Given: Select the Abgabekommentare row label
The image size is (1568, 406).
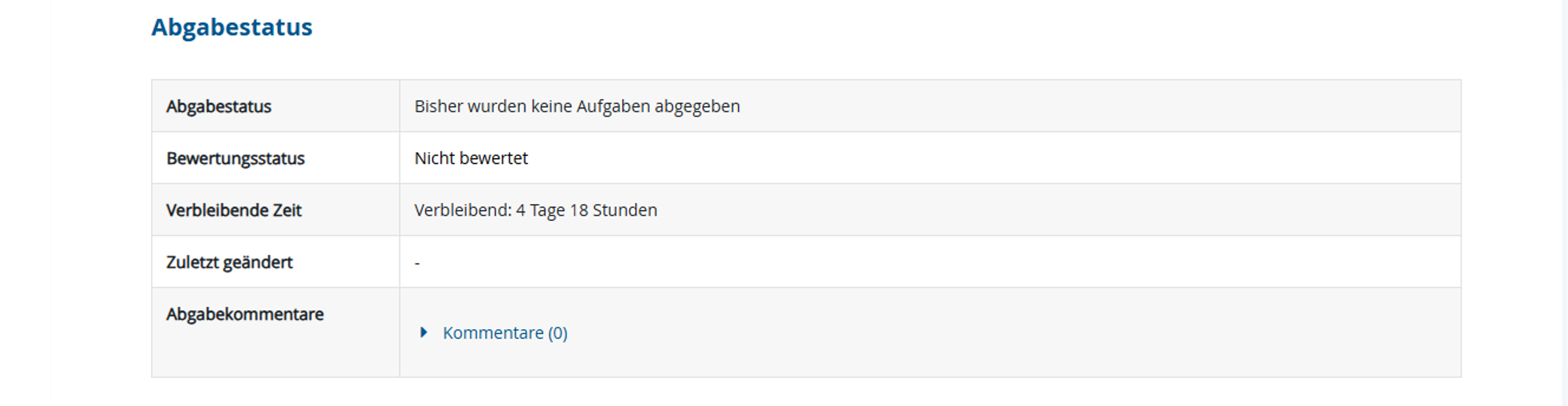Looking at the screenshot, I should pos(244,314).
